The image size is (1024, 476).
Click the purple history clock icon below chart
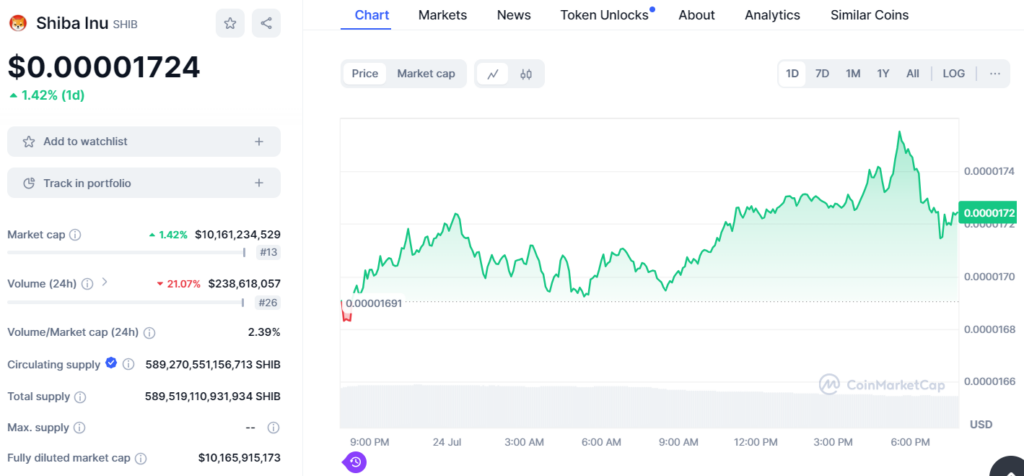pyautogui.click(x=355, y=462)
